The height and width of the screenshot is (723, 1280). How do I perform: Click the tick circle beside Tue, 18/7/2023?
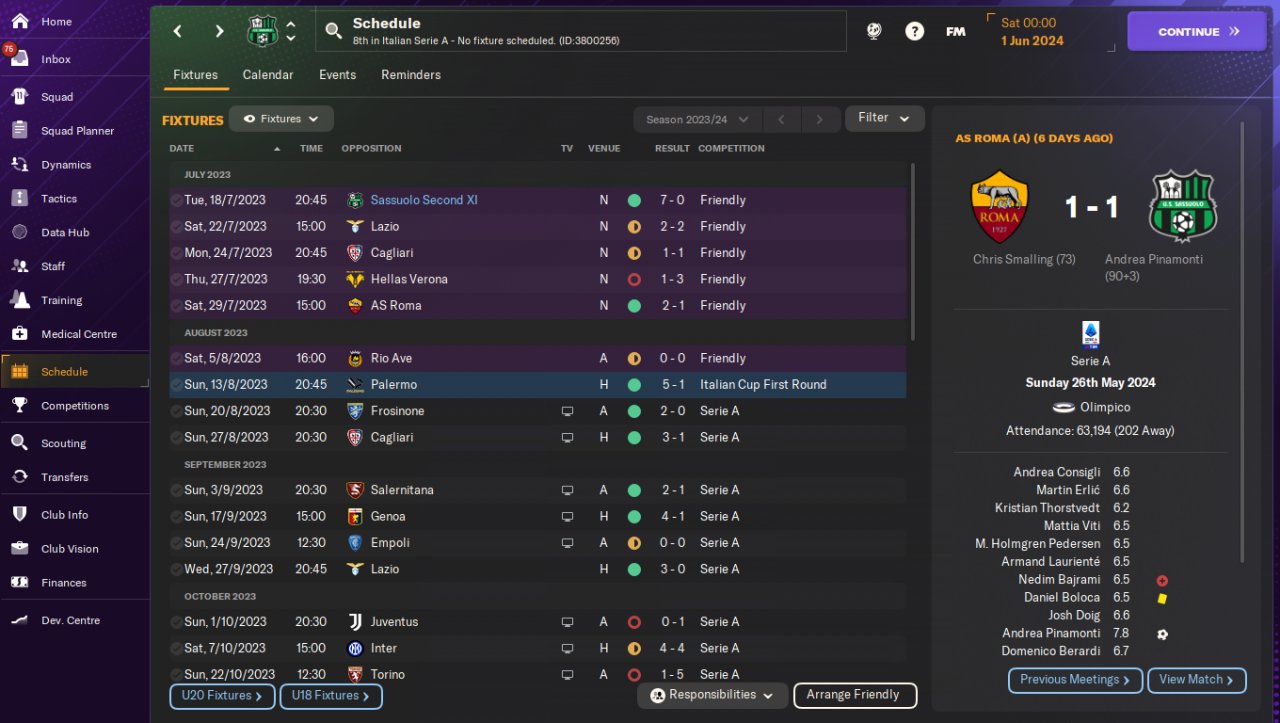pyautogui.click(x=176, y=200)
